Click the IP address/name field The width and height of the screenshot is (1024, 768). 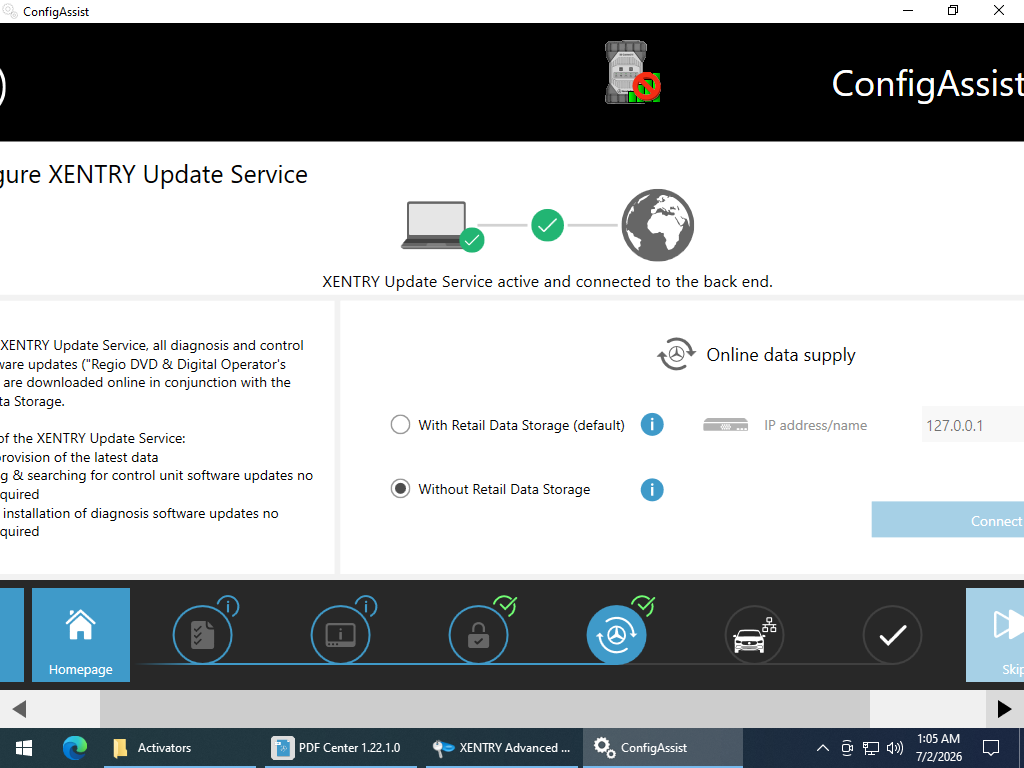click(x=972, y=425)
